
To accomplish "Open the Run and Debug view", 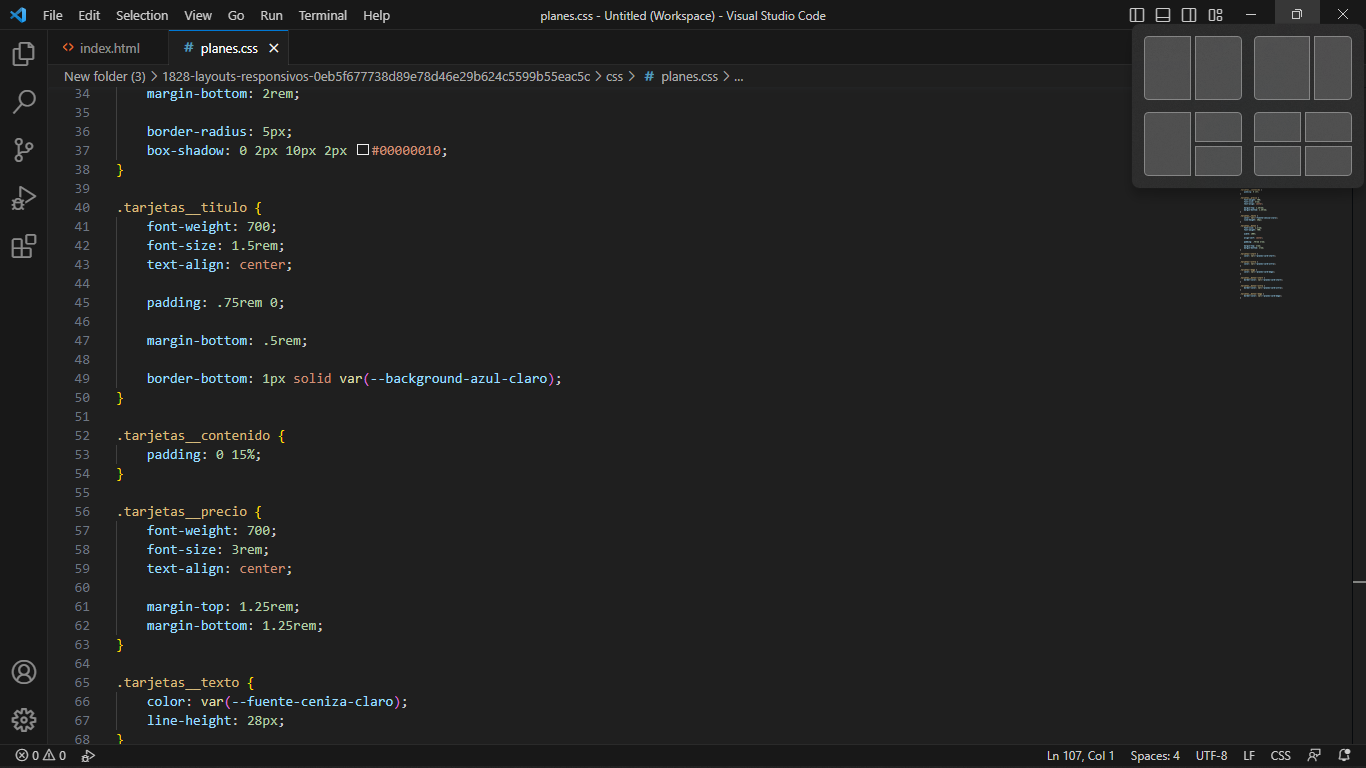I will point(24,198).
